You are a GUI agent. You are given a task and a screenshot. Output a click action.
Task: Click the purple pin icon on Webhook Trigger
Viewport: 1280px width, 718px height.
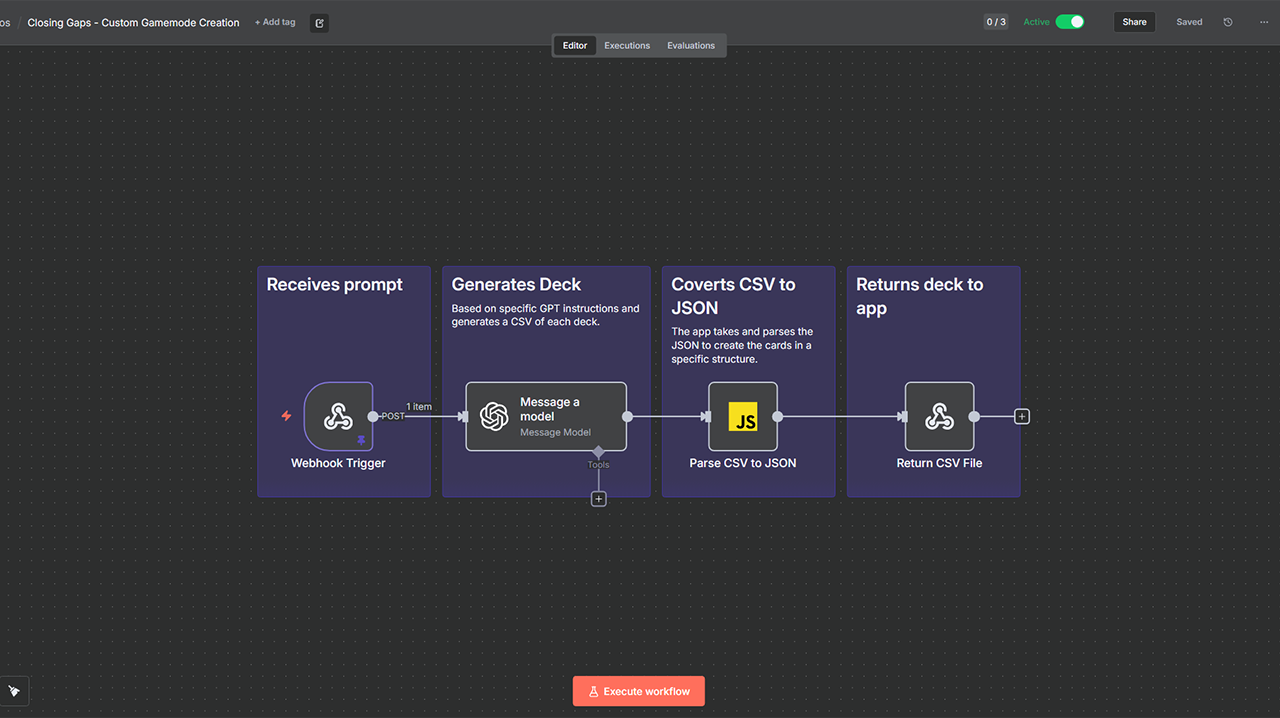tap(361, 440)
